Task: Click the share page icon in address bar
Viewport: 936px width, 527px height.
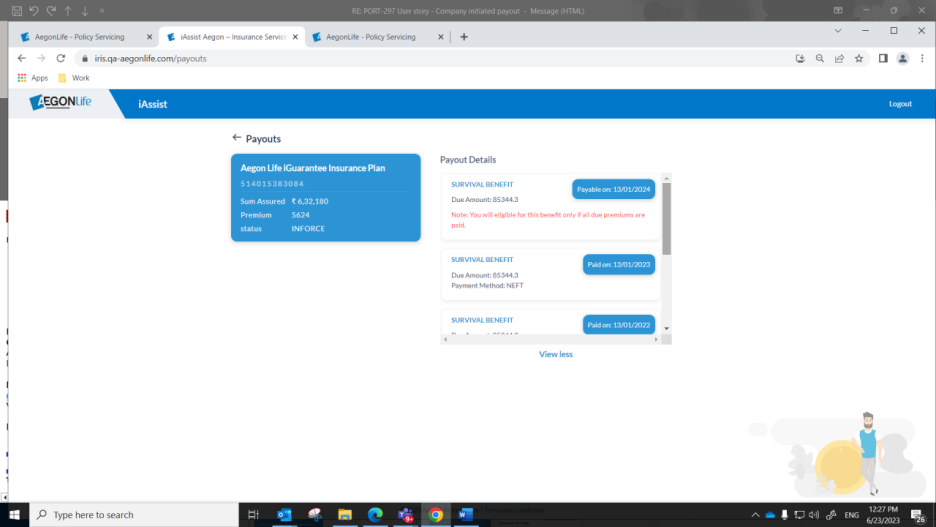Action: [839, 59]
